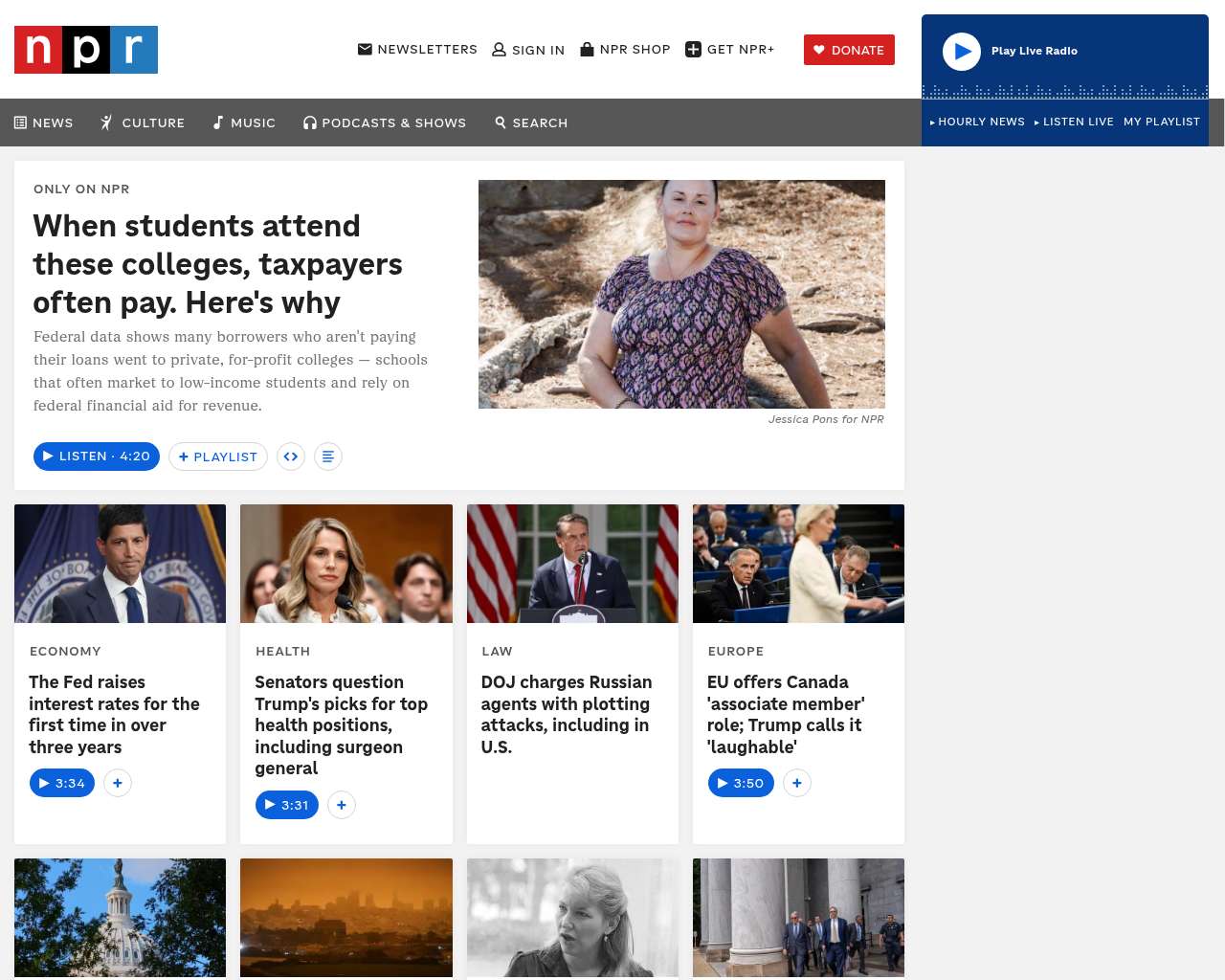Viewport: 1225px width, 980px height.
Task: Open NPR Shop from the top bar
Action: tap(625, 49)
